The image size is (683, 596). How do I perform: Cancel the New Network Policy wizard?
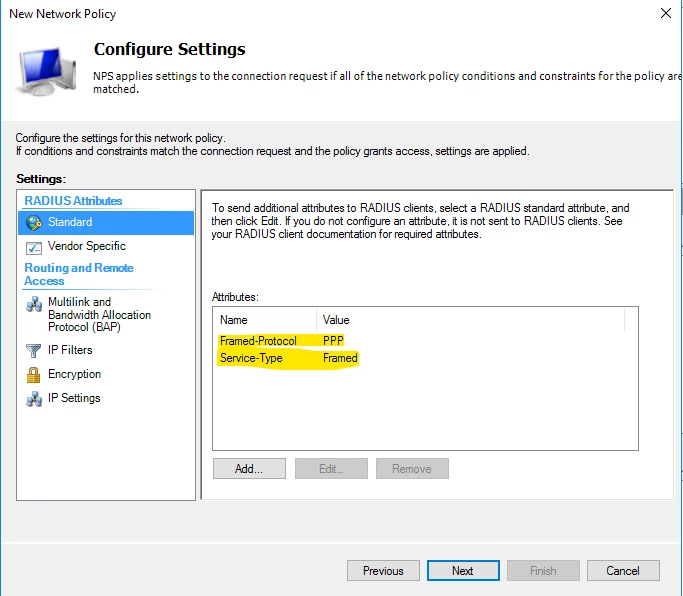623,571
